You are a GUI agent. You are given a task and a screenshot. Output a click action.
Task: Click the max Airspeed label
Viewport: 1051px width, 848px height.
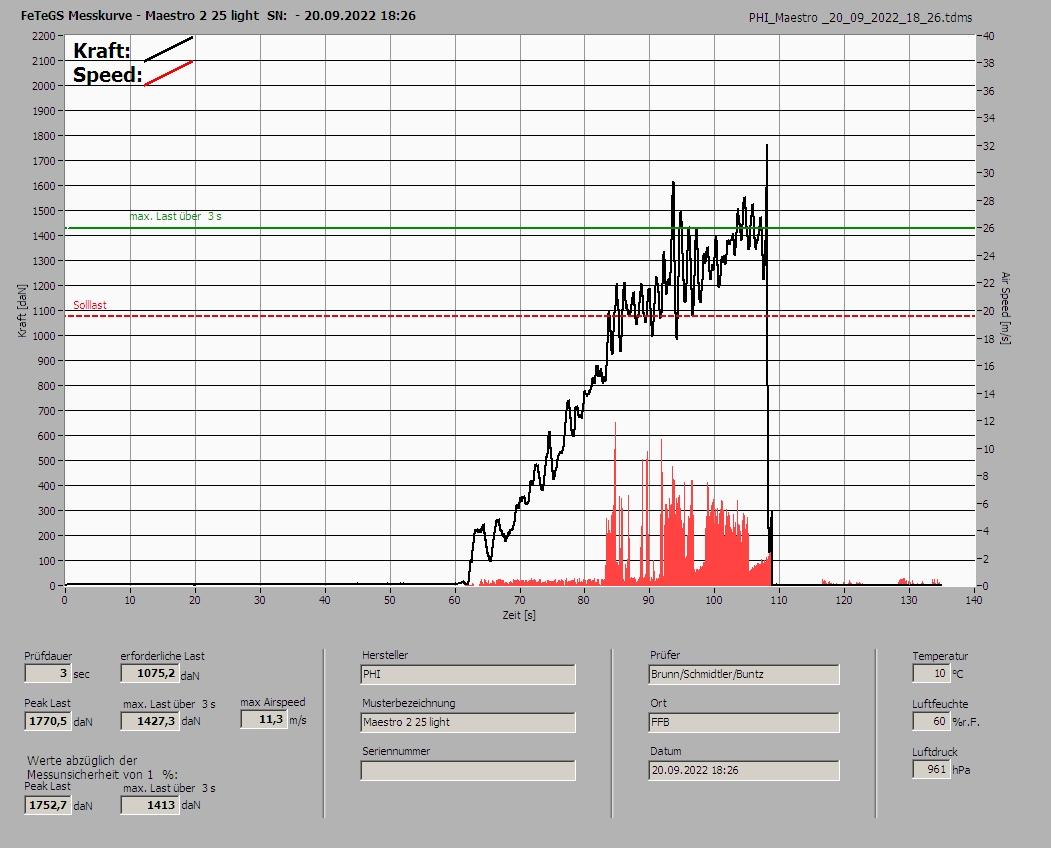point(273,702)
